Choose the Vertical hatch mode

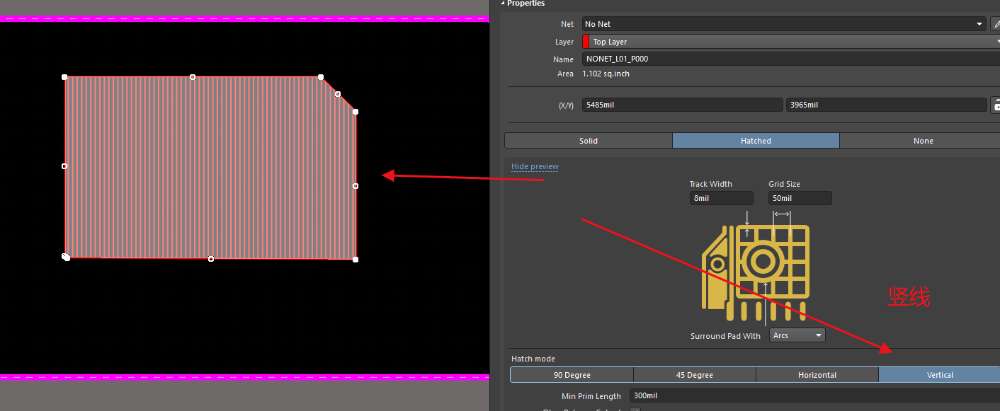pos(939,375)
